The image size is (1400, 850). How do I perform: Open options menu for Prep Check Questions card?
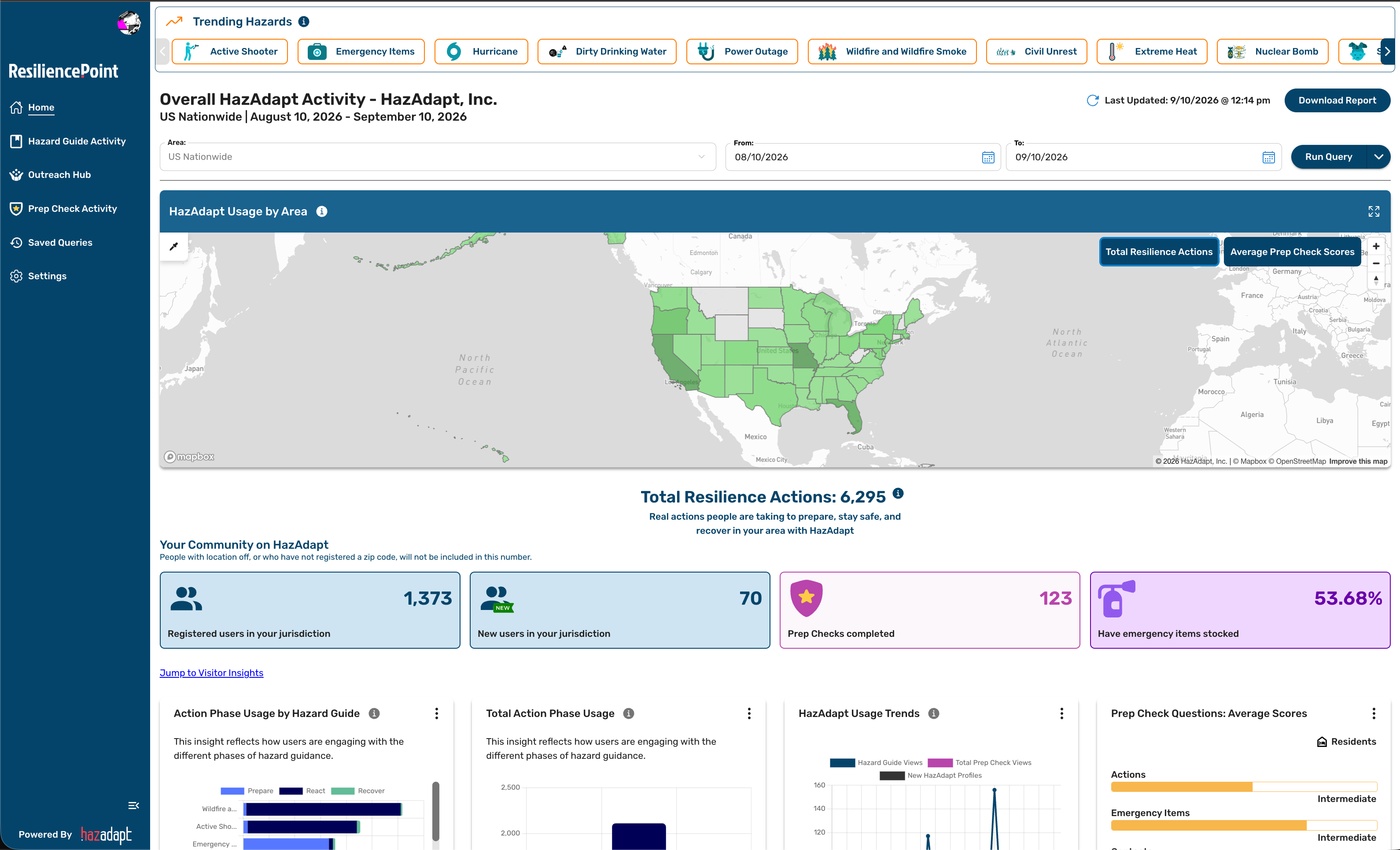[x=1373, y=713]
